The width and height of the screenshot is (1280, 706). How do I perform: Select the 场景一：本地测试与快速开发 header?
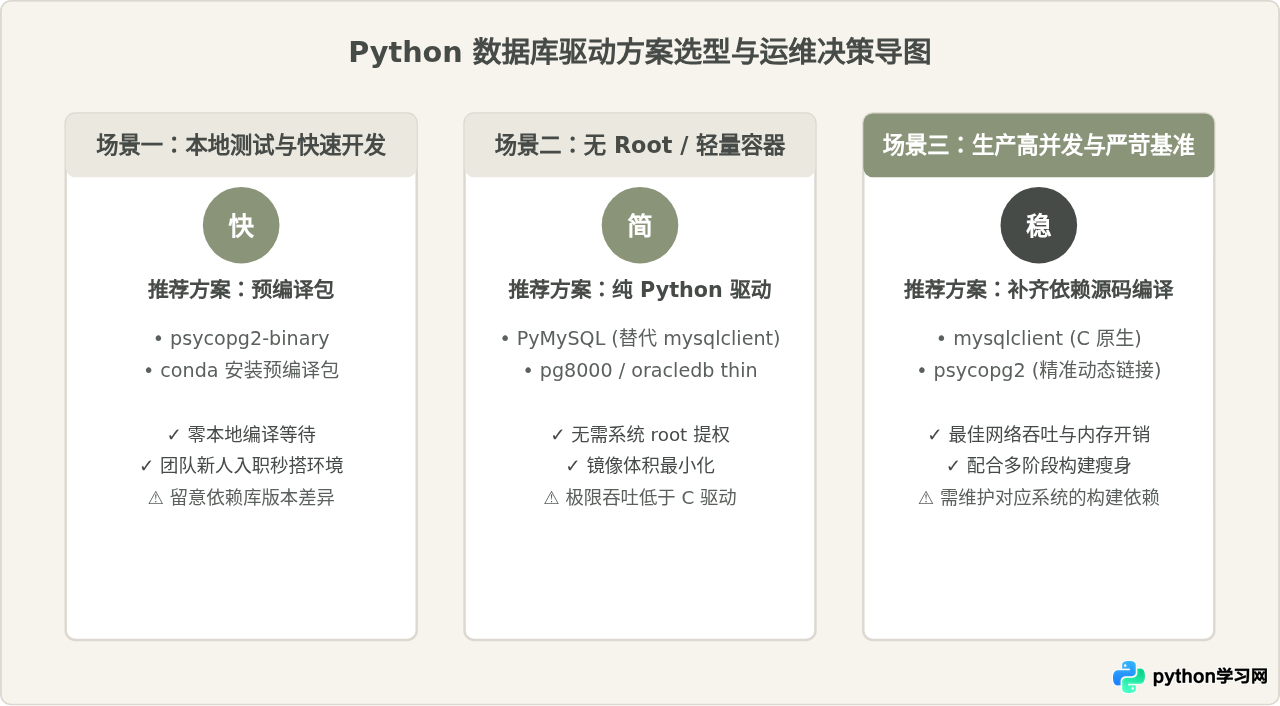pos(241,145)
